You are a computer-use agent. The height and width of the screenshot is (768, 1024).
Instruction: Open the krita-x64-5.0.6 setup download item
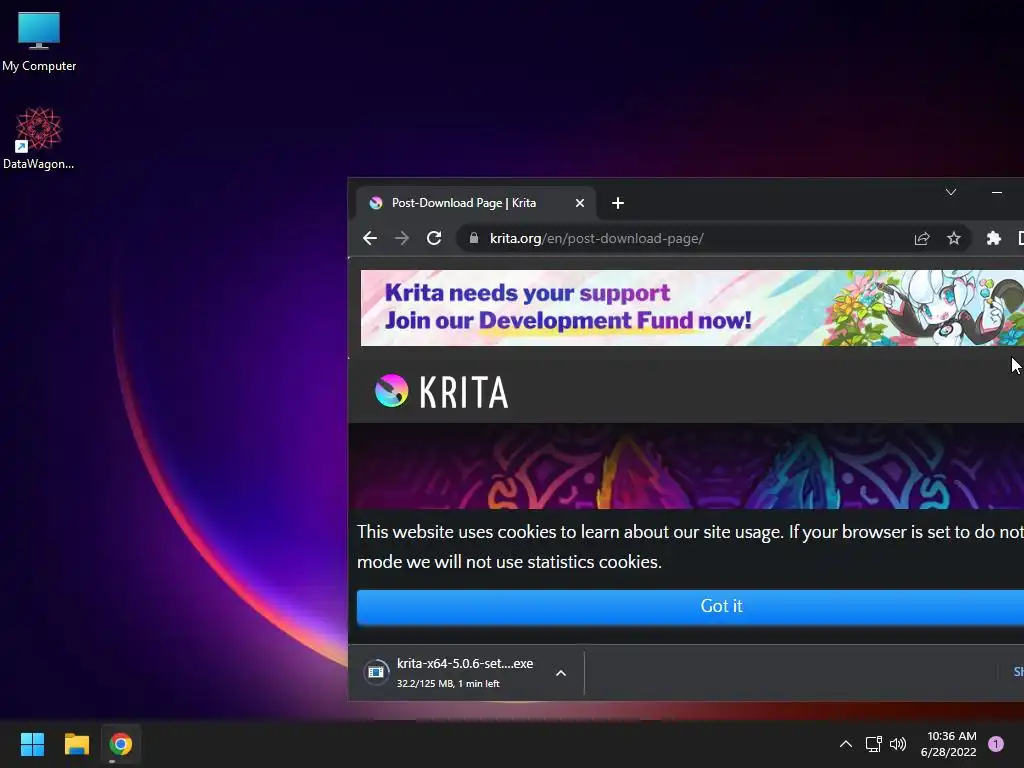[465, 673]
